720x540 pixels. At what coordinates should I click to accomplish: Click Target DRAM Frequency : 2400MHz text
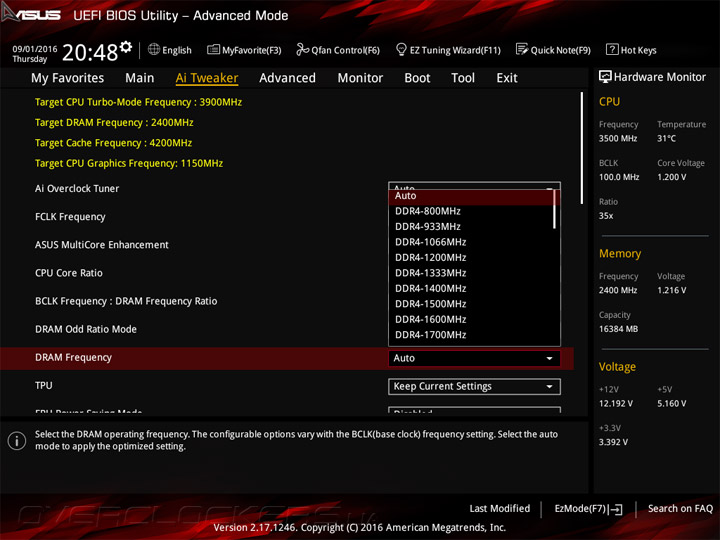[114, 123]
